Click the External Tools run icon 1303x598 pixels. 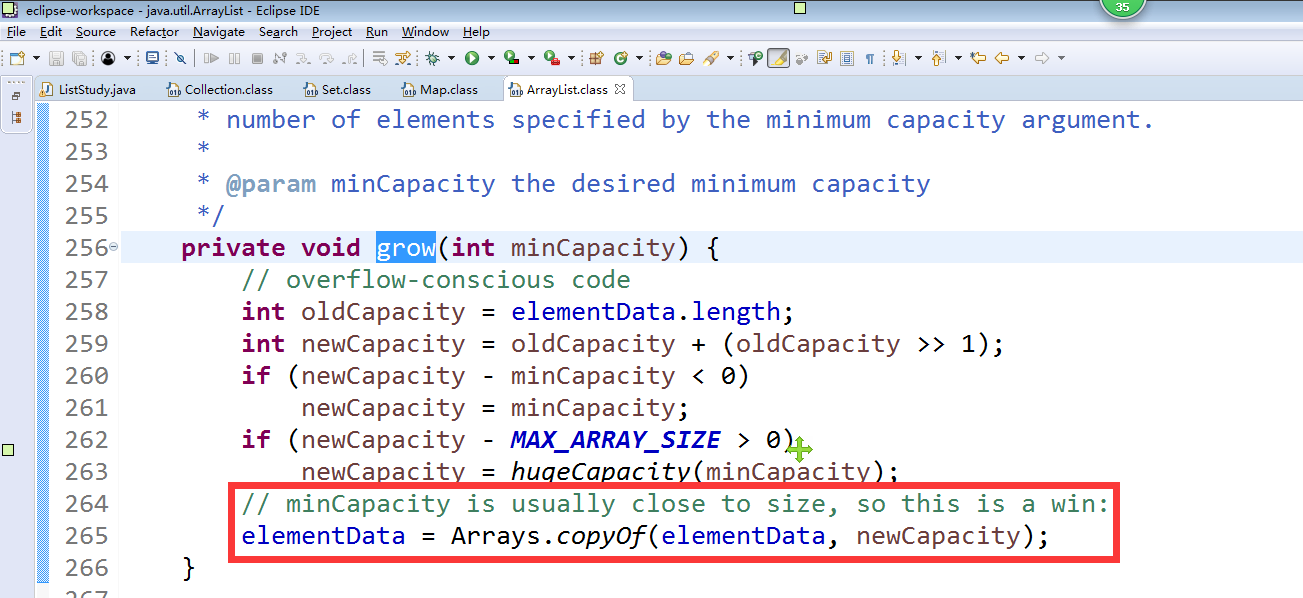tap(552, 58)
